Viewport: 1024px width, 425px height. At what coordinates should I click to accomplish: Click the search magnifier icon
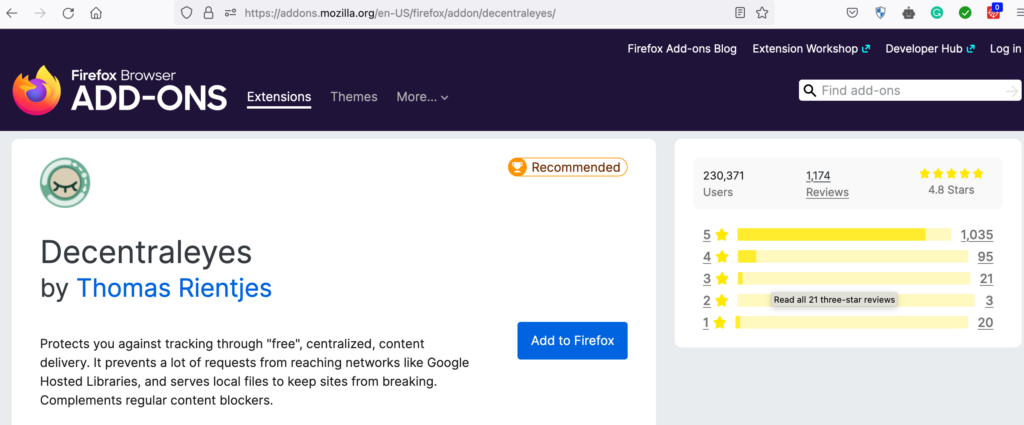tap(810, 91)
